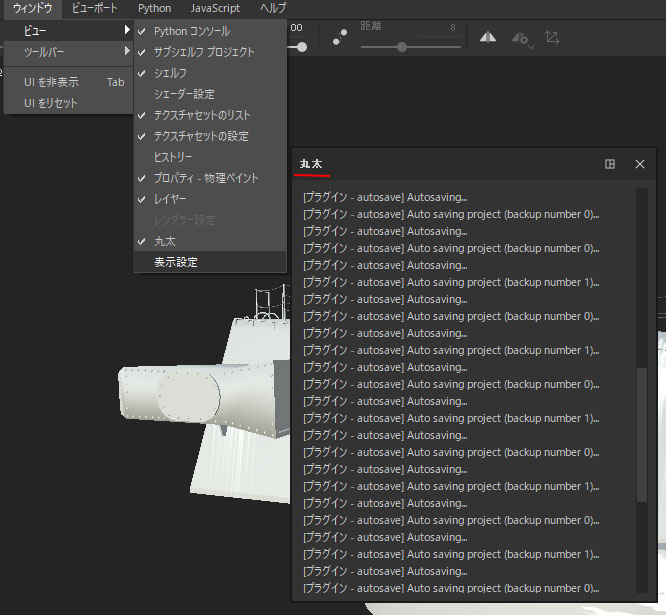Click the lazy mouse dots icon
The width and height of the screenshot is (666, 615).
pos(340,37)
